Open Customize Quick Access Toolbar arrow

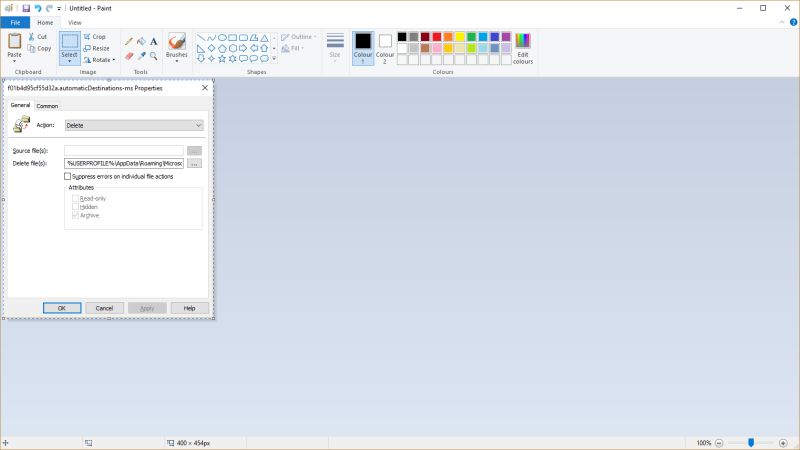pyautogui.click(x=59, y=9)
